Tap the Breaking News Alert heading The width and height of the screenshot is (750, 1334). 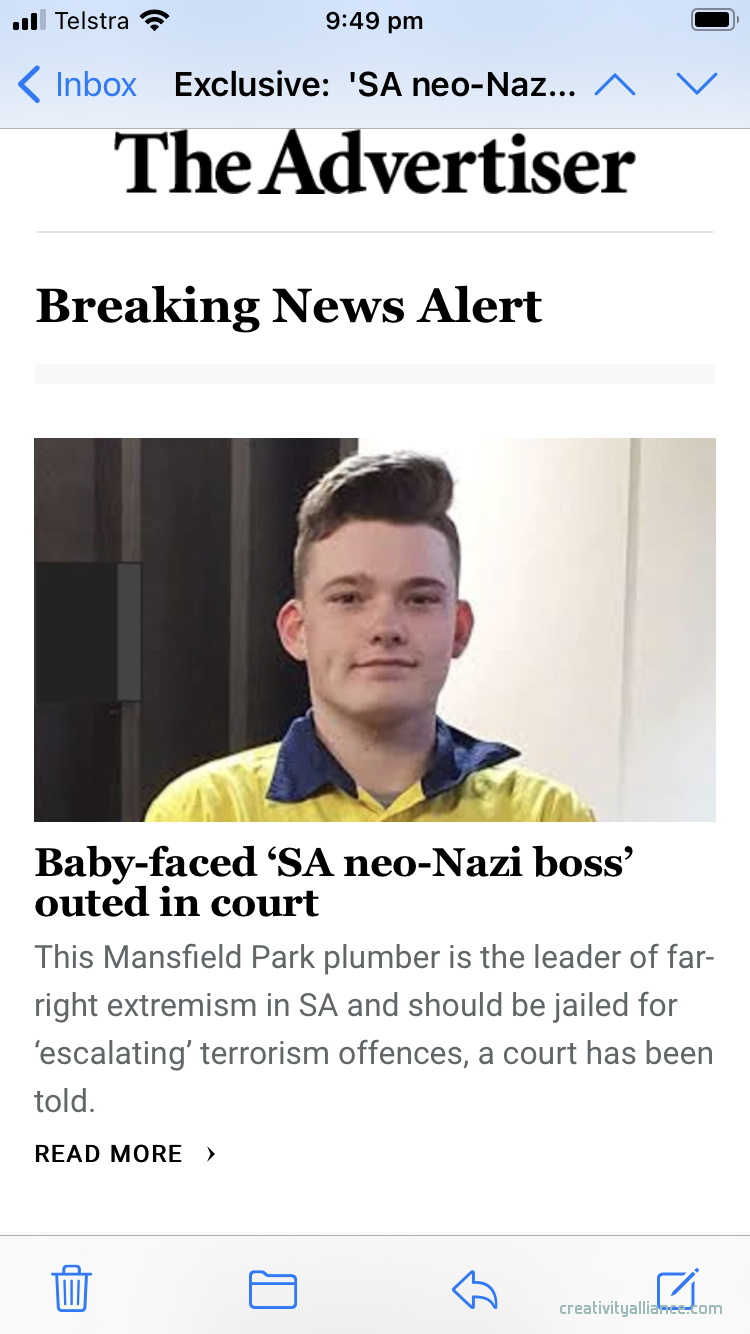pos(289,306)
